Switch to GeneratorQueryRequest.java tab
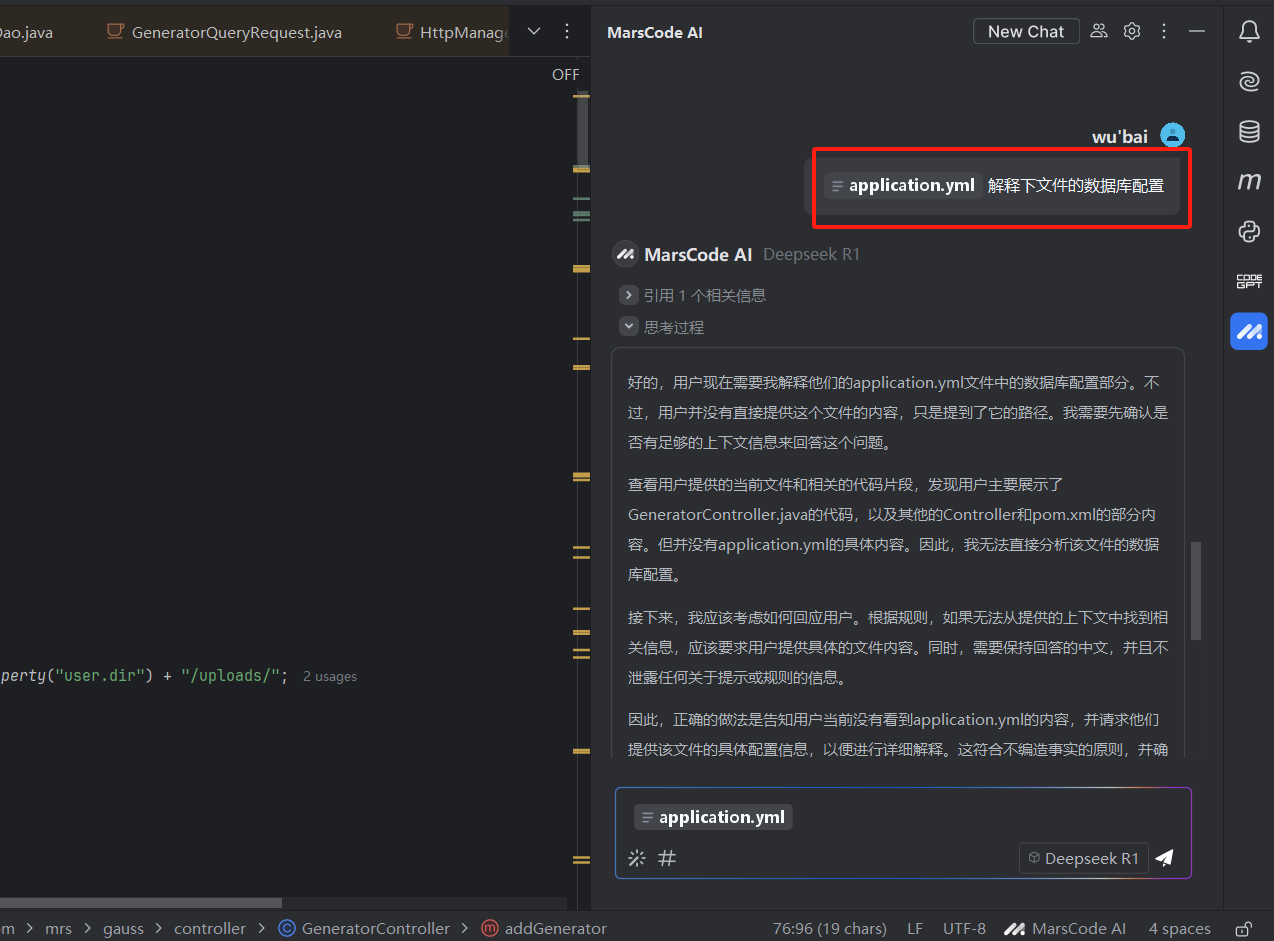This screenshot has width=1274, height=941. pyautogui.click(x=225, y=32)
